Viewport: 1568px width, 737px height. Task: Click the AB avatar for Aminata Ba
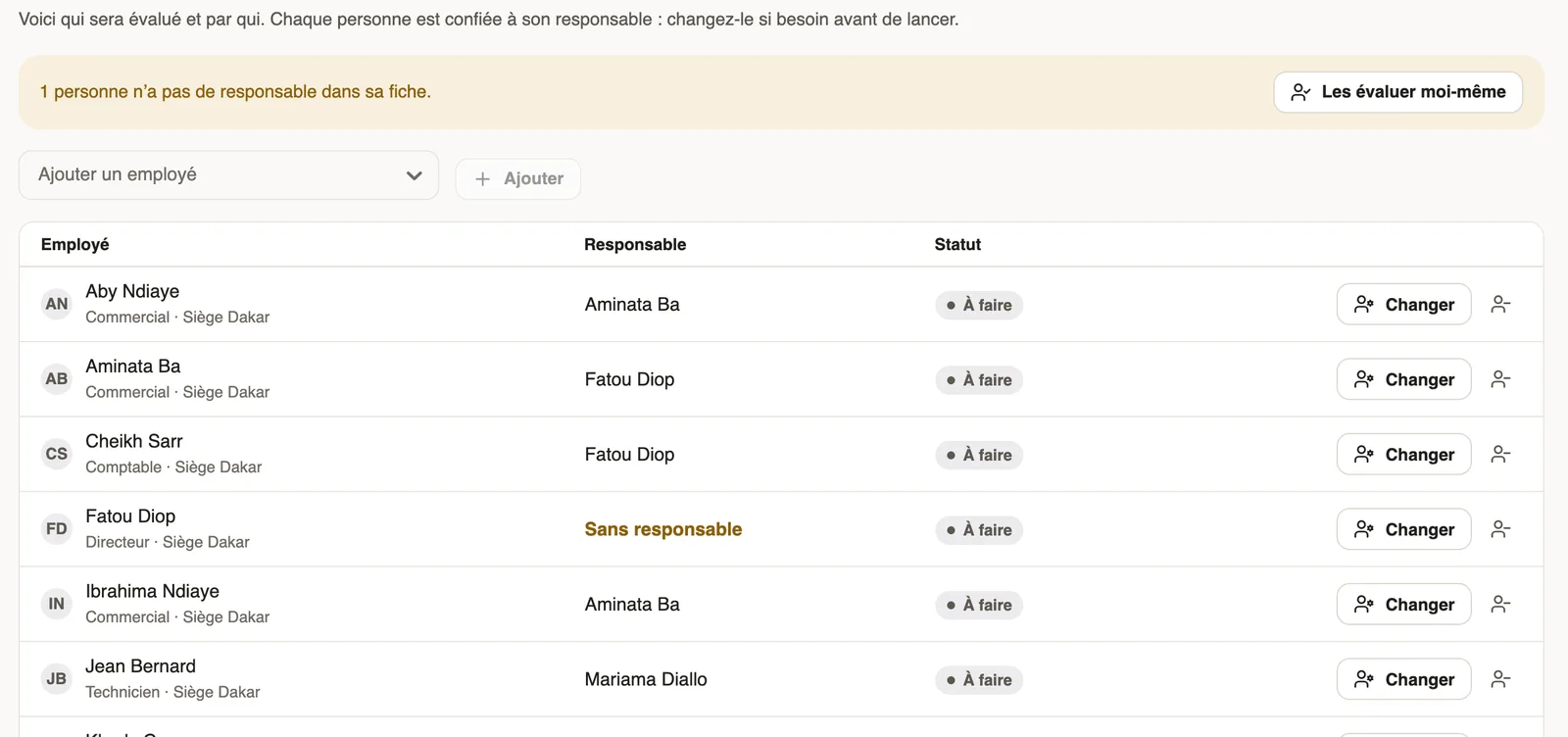[x=57, y=379]
